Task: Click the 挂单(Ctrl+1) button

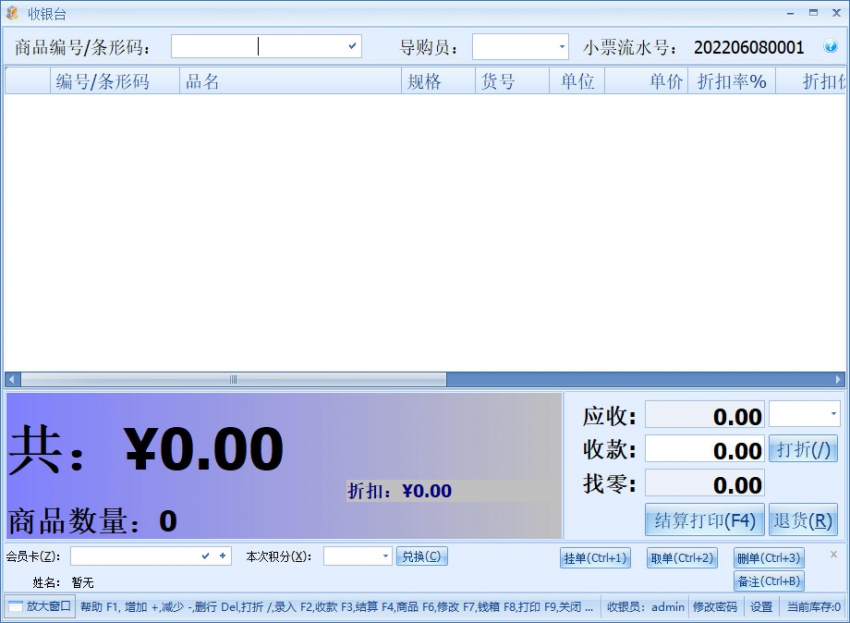Action: pos(595,559)
